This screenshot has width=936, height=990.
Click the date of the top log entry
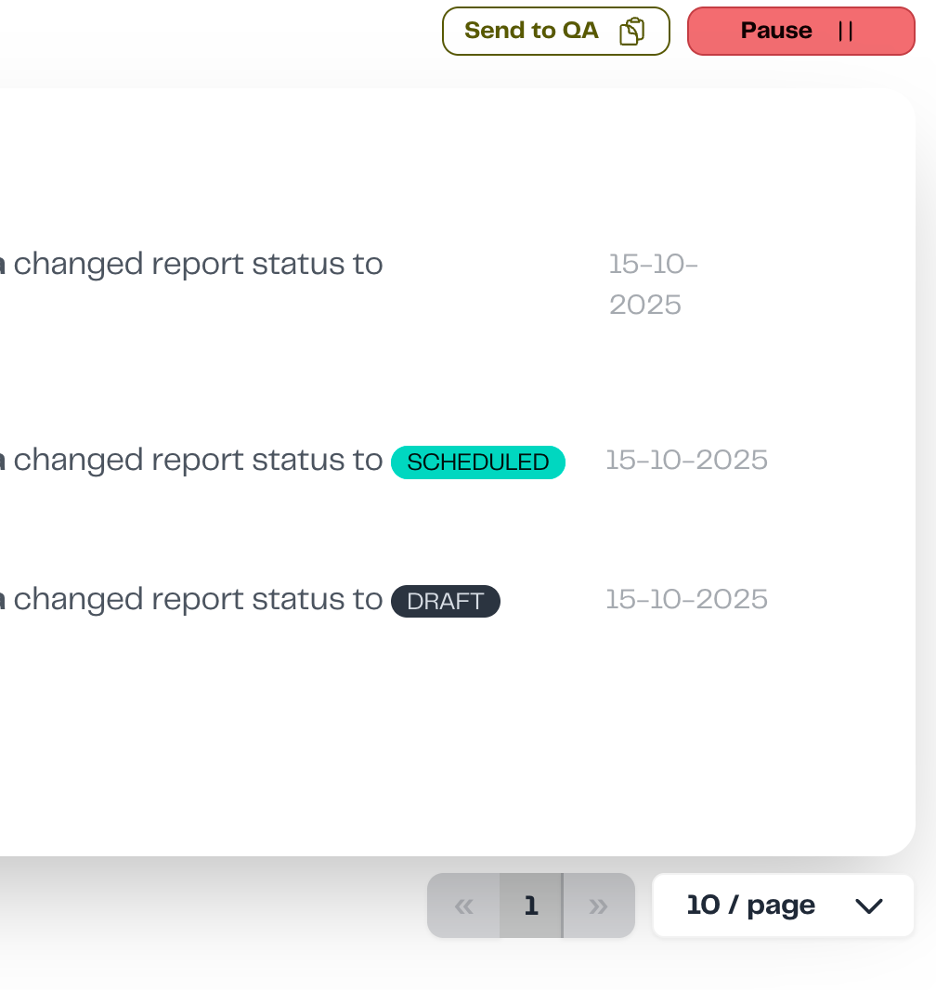(x=653, y=284)
